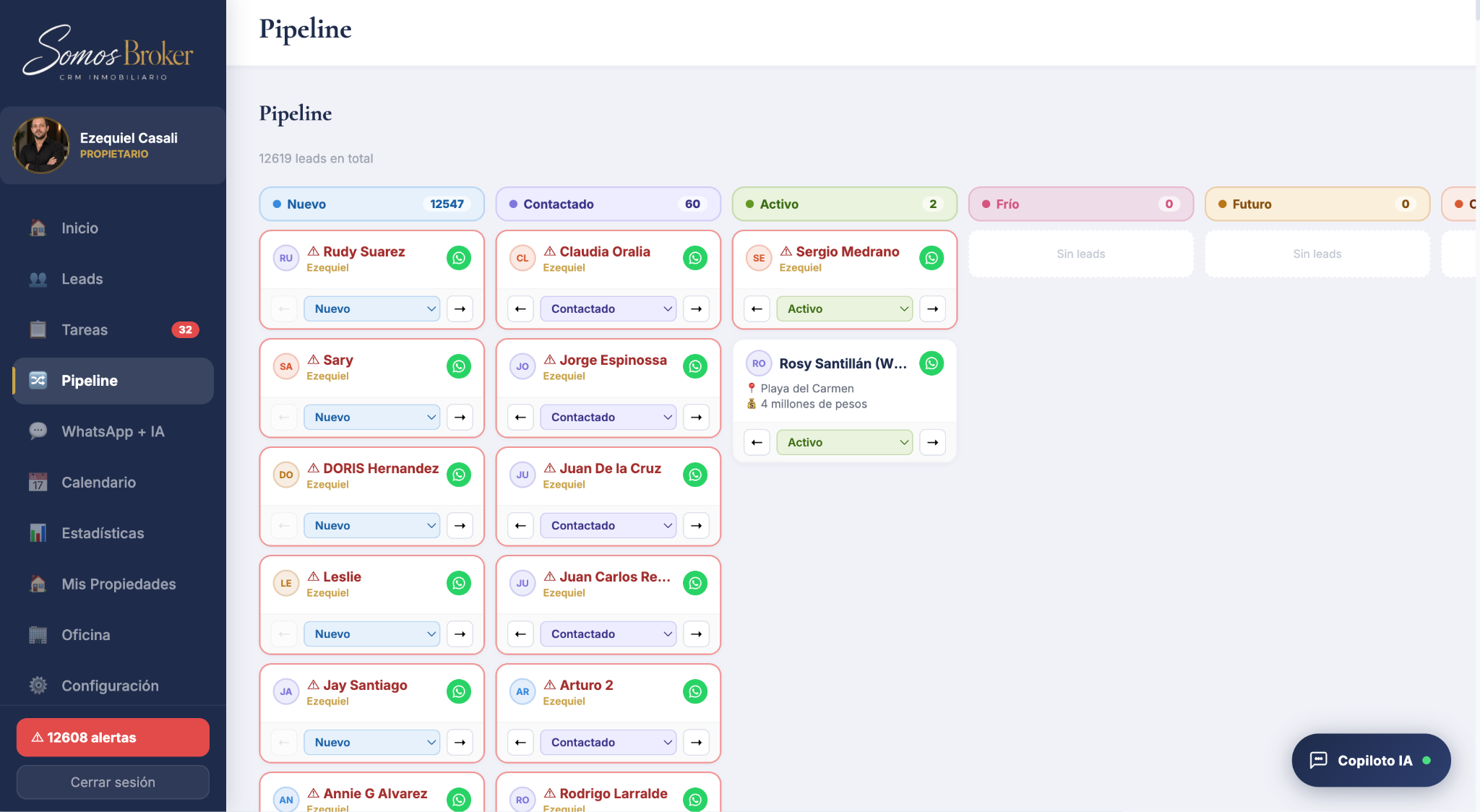Open stage dropdown for Arturo 2
The image size is (1480, 812).
608,742
